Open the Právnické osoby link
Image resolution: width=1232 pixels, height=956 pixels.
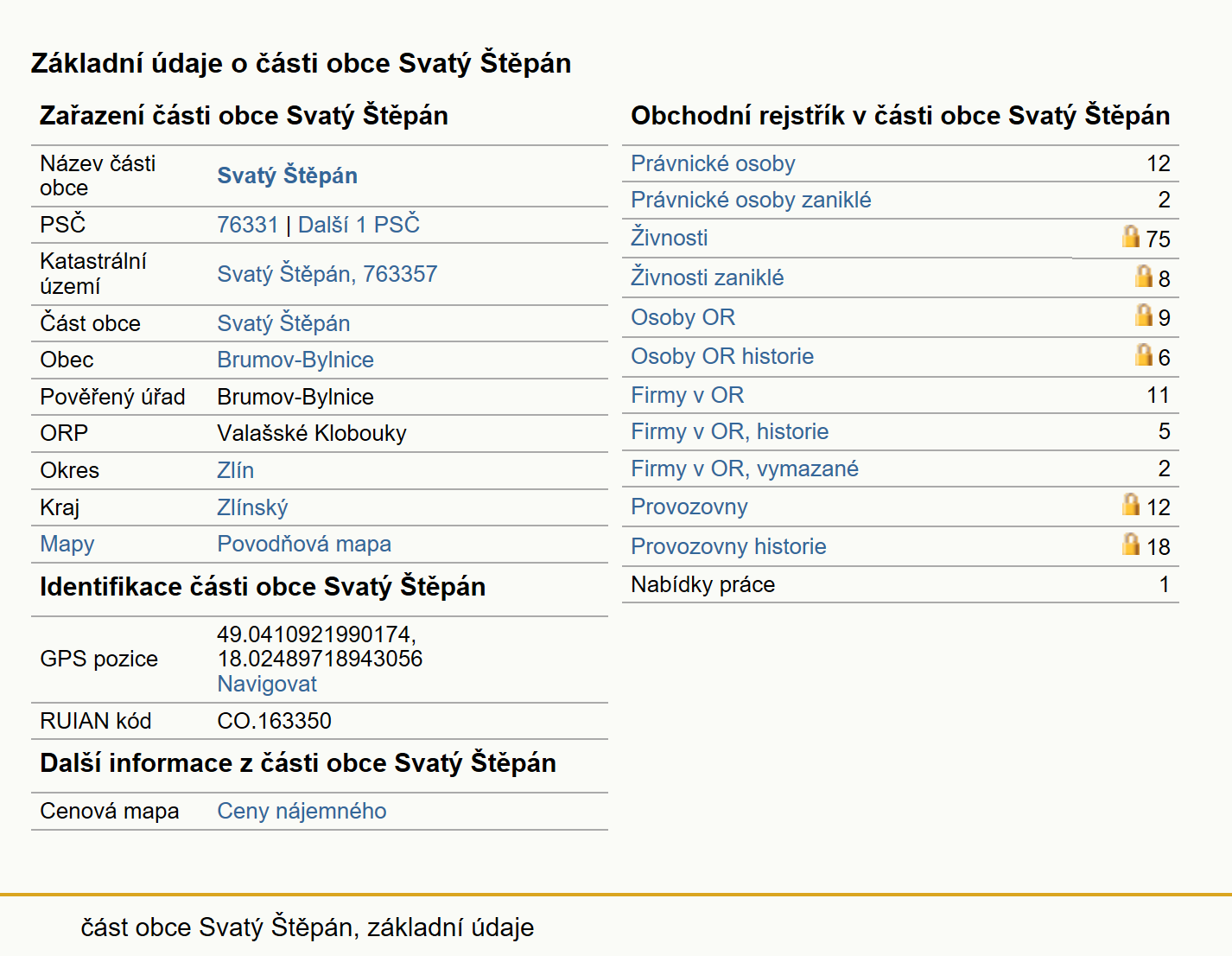click(x=713, y=163)
